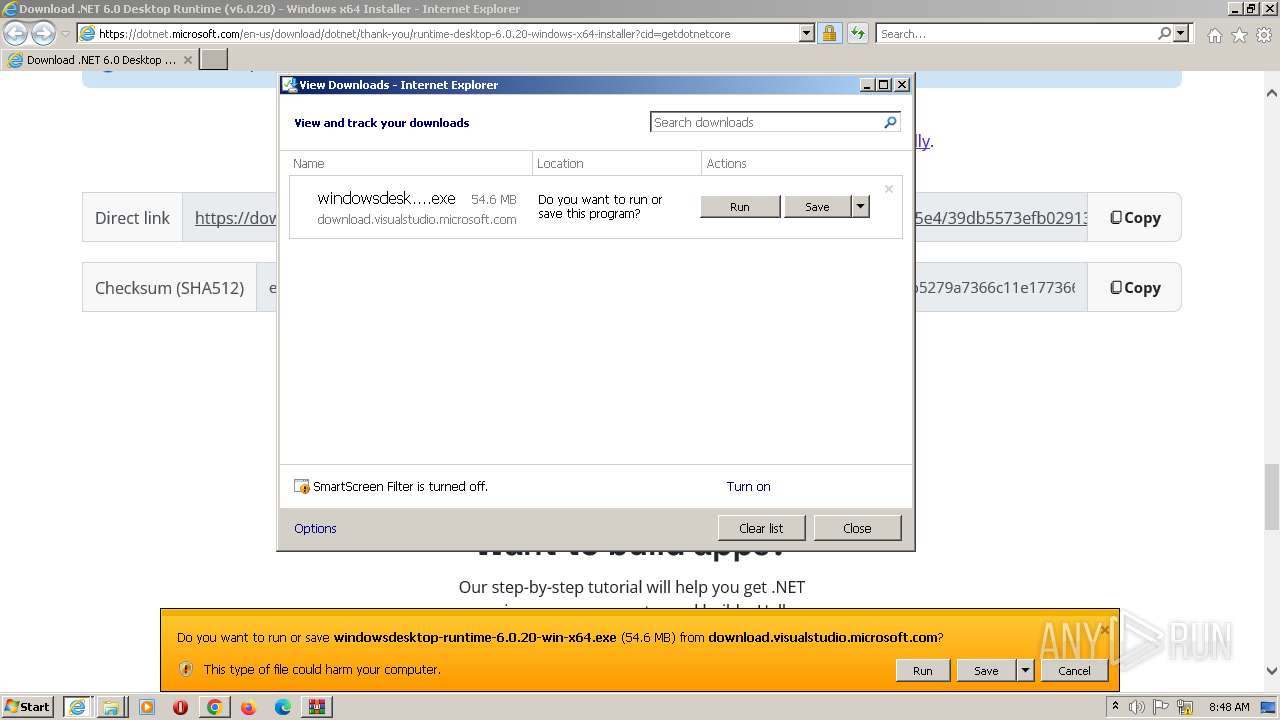Click Internet Explorer taskbar icon
Screen dimensions: 1280x720
coord(77,707)
